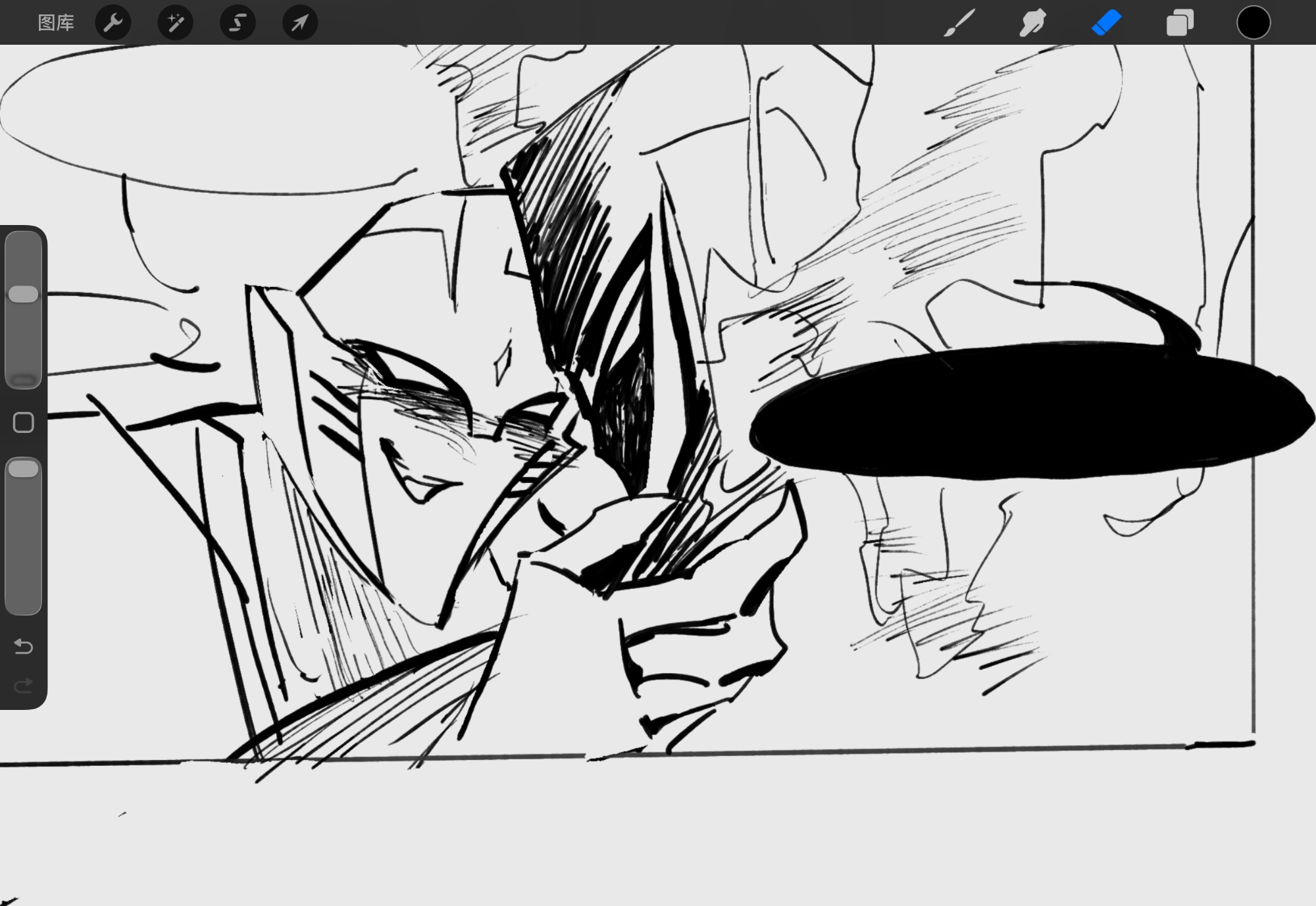Tap the active blue Eraser tool

pos(1106,23)
